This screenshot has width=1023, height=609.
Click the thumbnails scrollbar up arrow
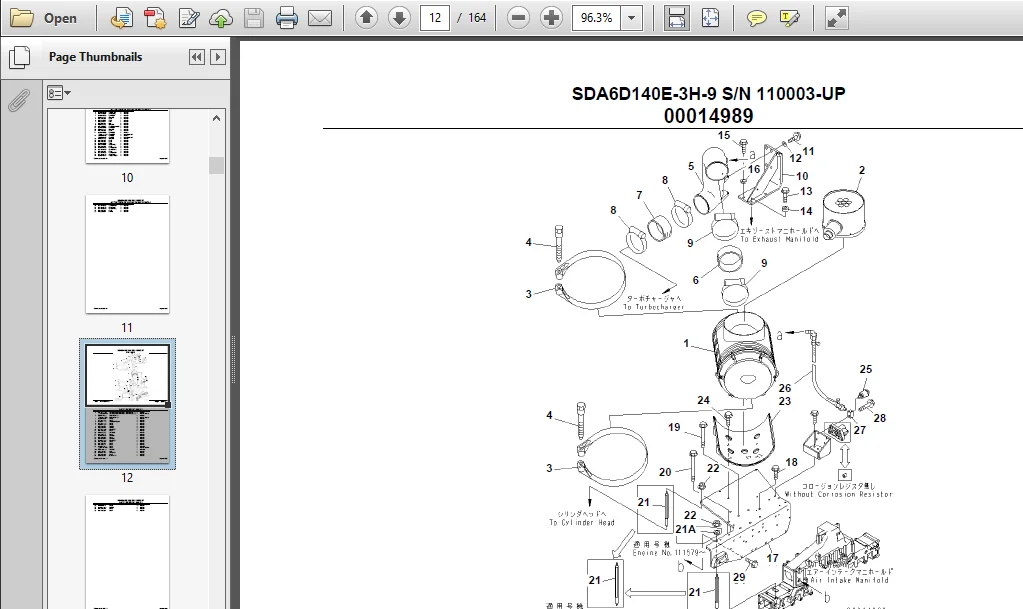(217, 118)
